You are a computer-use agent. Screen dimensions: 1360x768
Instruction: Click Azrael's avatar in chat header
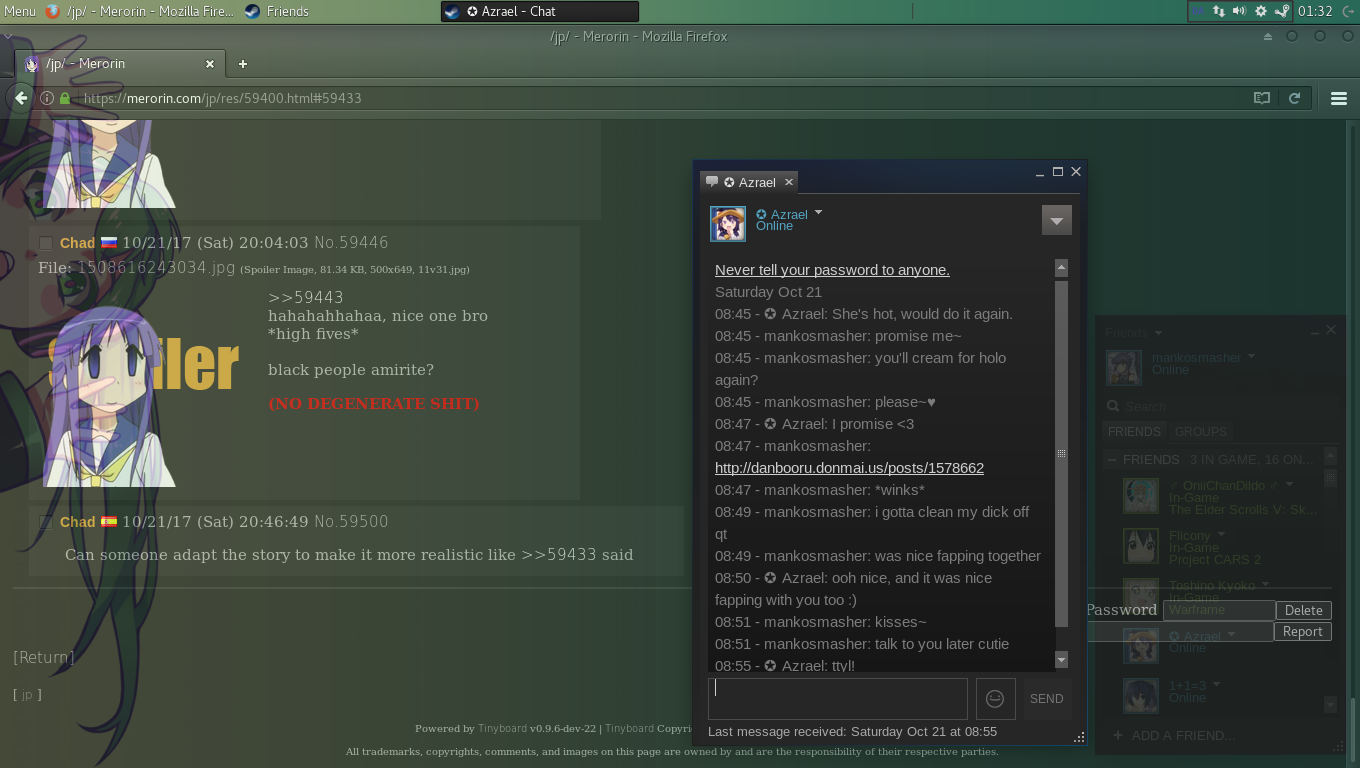tap(728, 224)
